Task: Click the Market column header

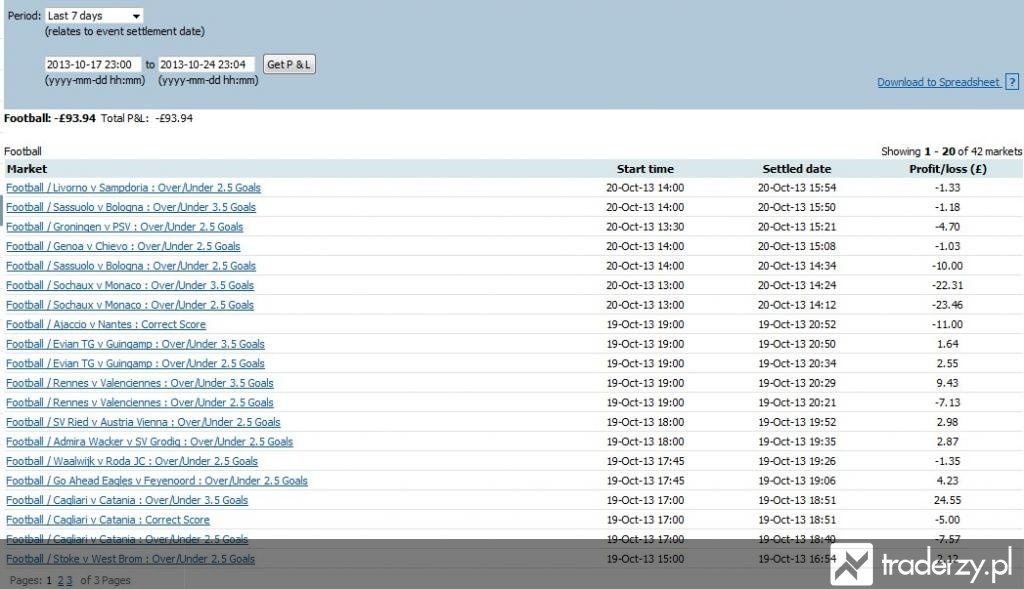Action: coord(27,169)
